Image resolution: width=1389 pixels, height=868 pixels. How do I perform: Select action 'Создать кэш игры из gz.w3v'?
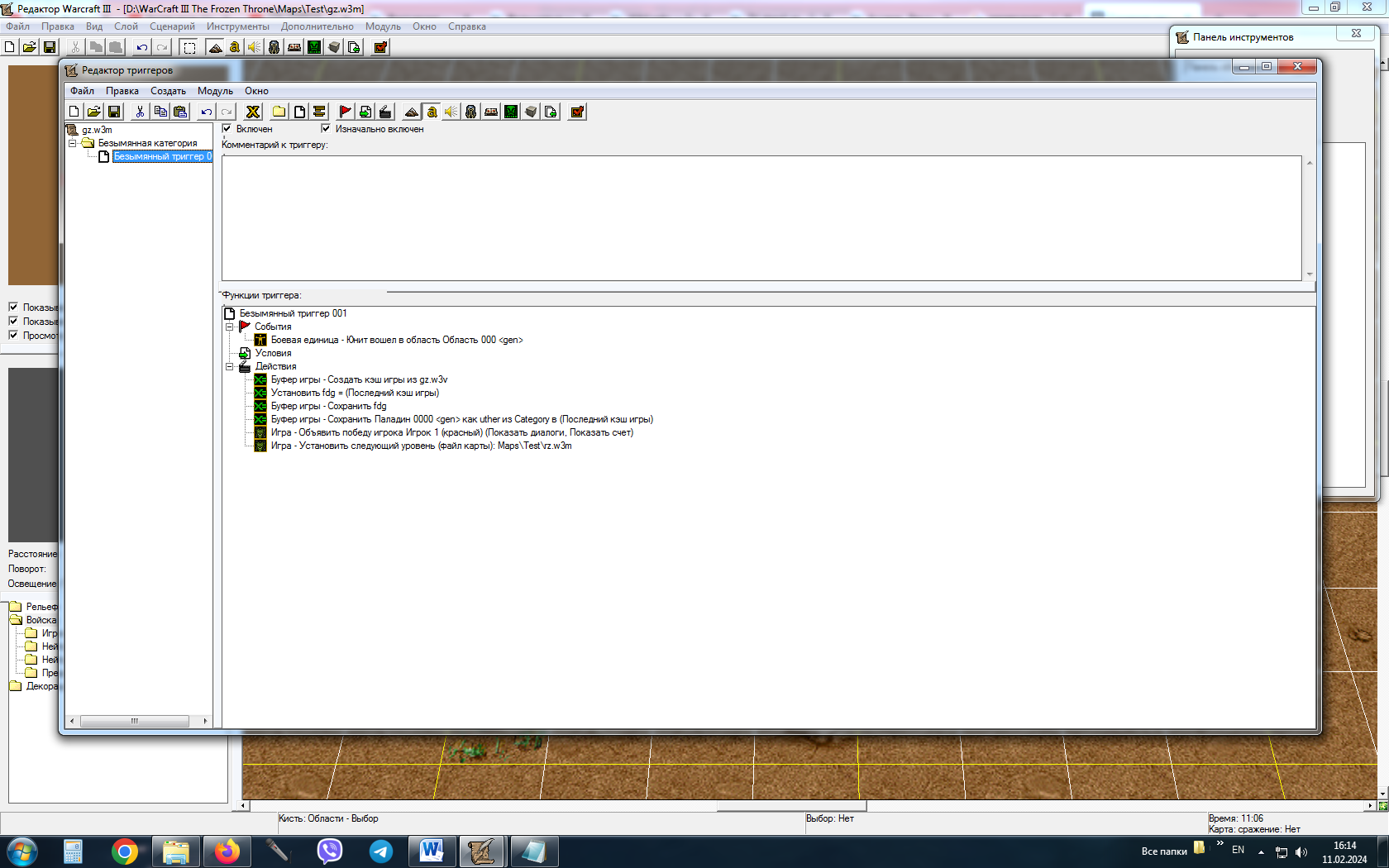coord(359,379)
